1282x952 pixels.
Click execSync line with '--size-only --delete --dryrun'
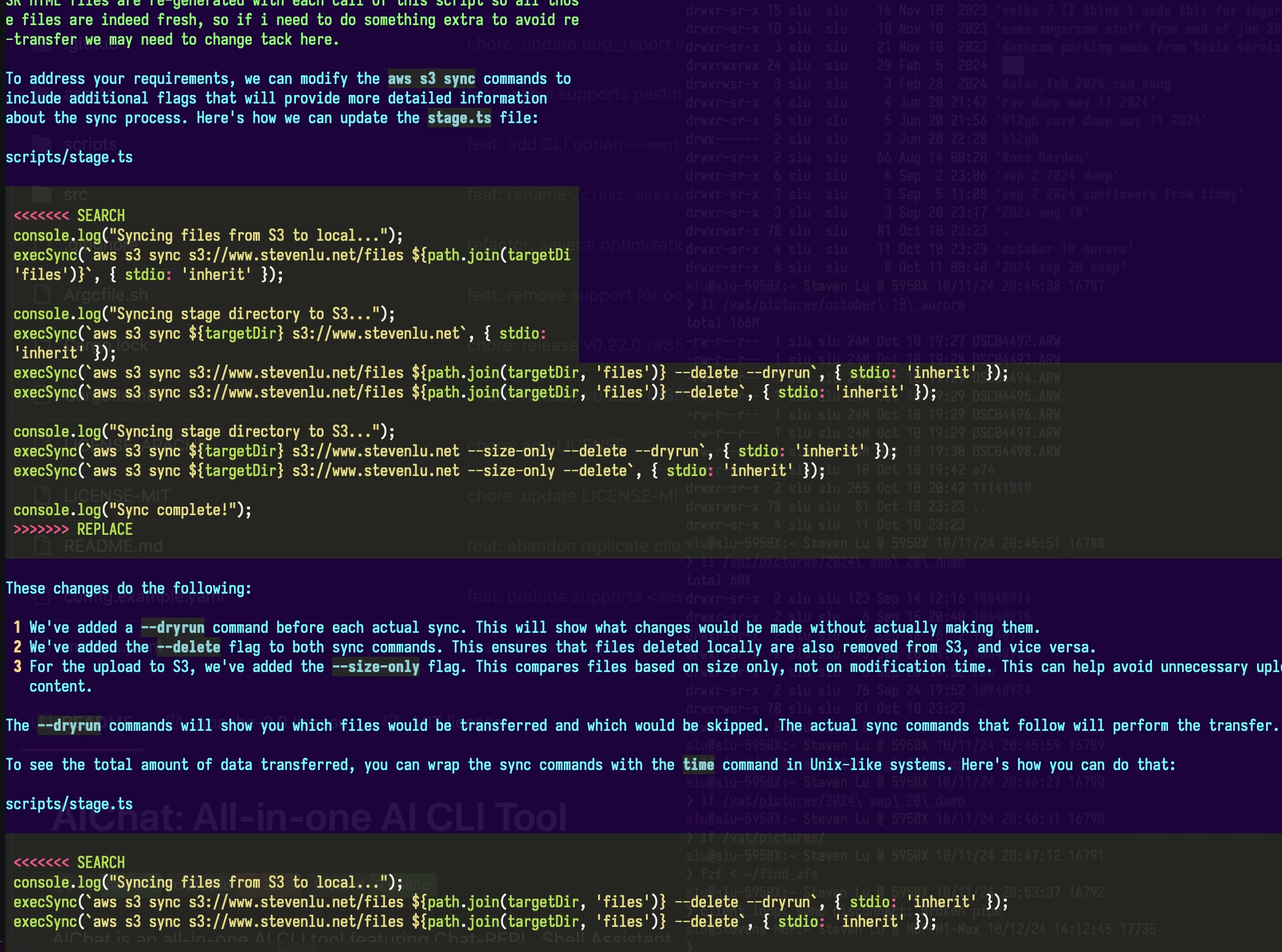[455, 451]
